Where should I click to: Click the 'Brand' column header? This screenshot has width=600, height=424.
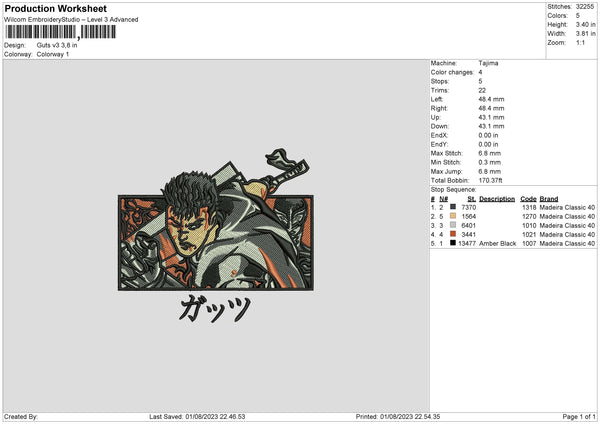549,199
